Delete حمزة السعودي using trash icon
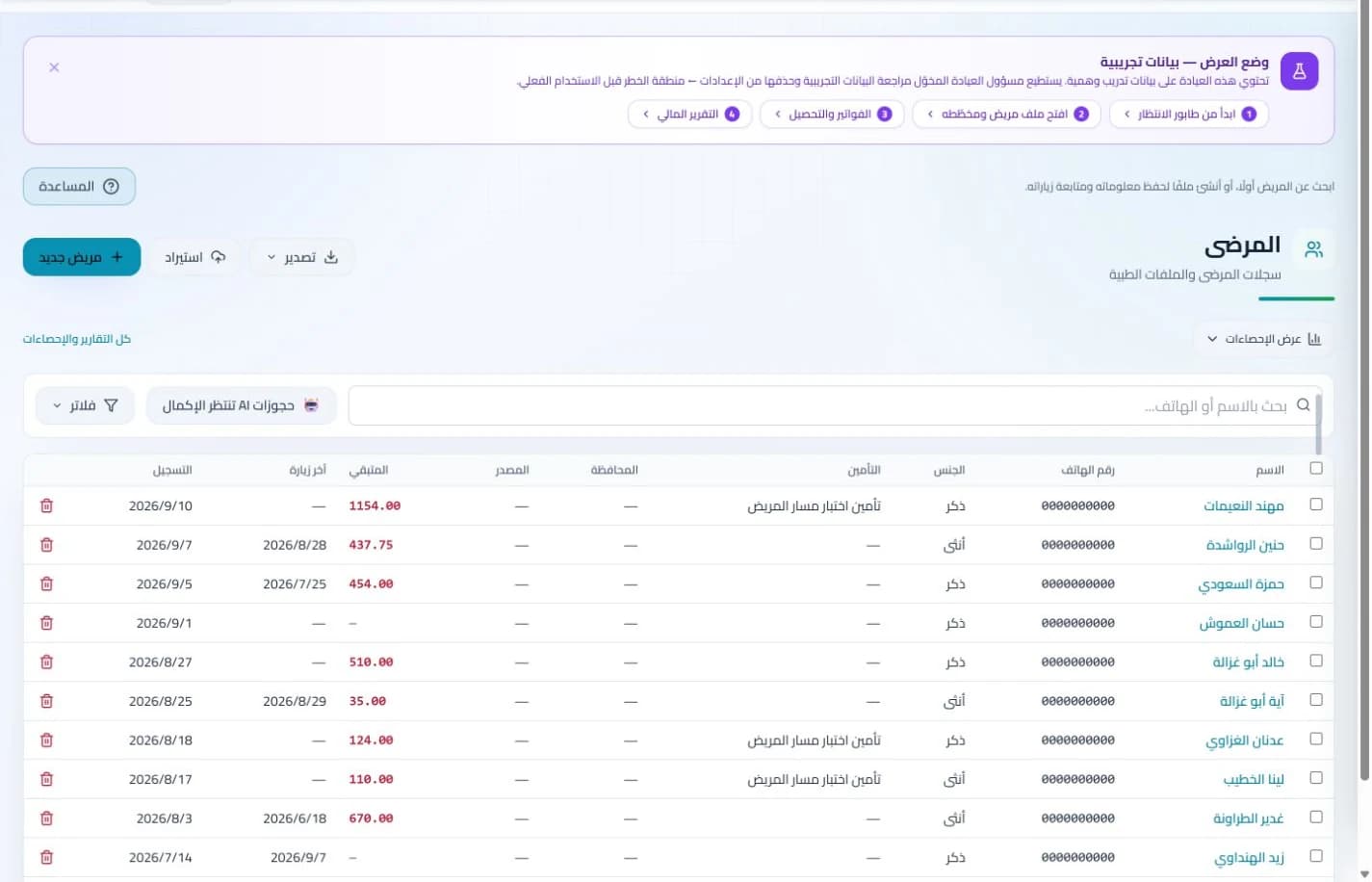Image resolution: width=1372 pixels, height=882 pixels. click(x=46, y=584)
